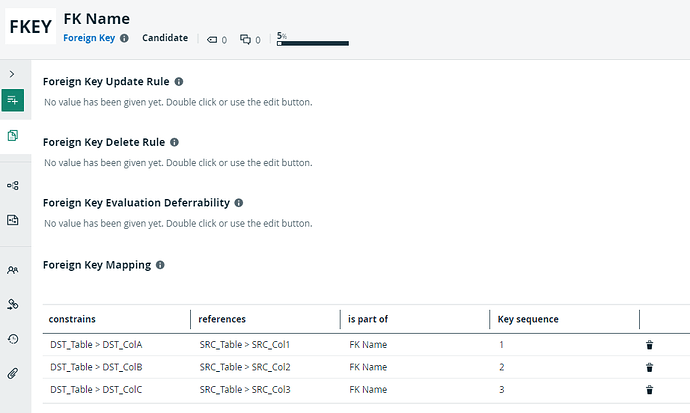The image size is (690, 413).
Task: Expand the sidebar using the chevron arrow
Action: [x=12, y=74]
